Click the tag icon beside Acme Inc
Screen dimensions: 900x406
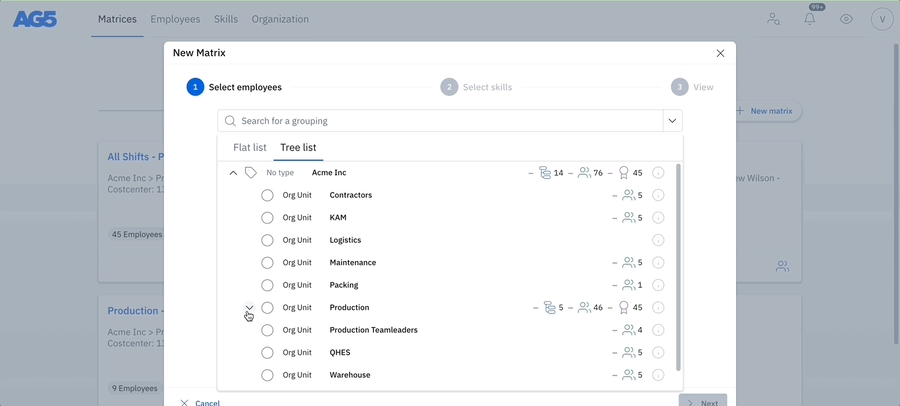[251, 173]
